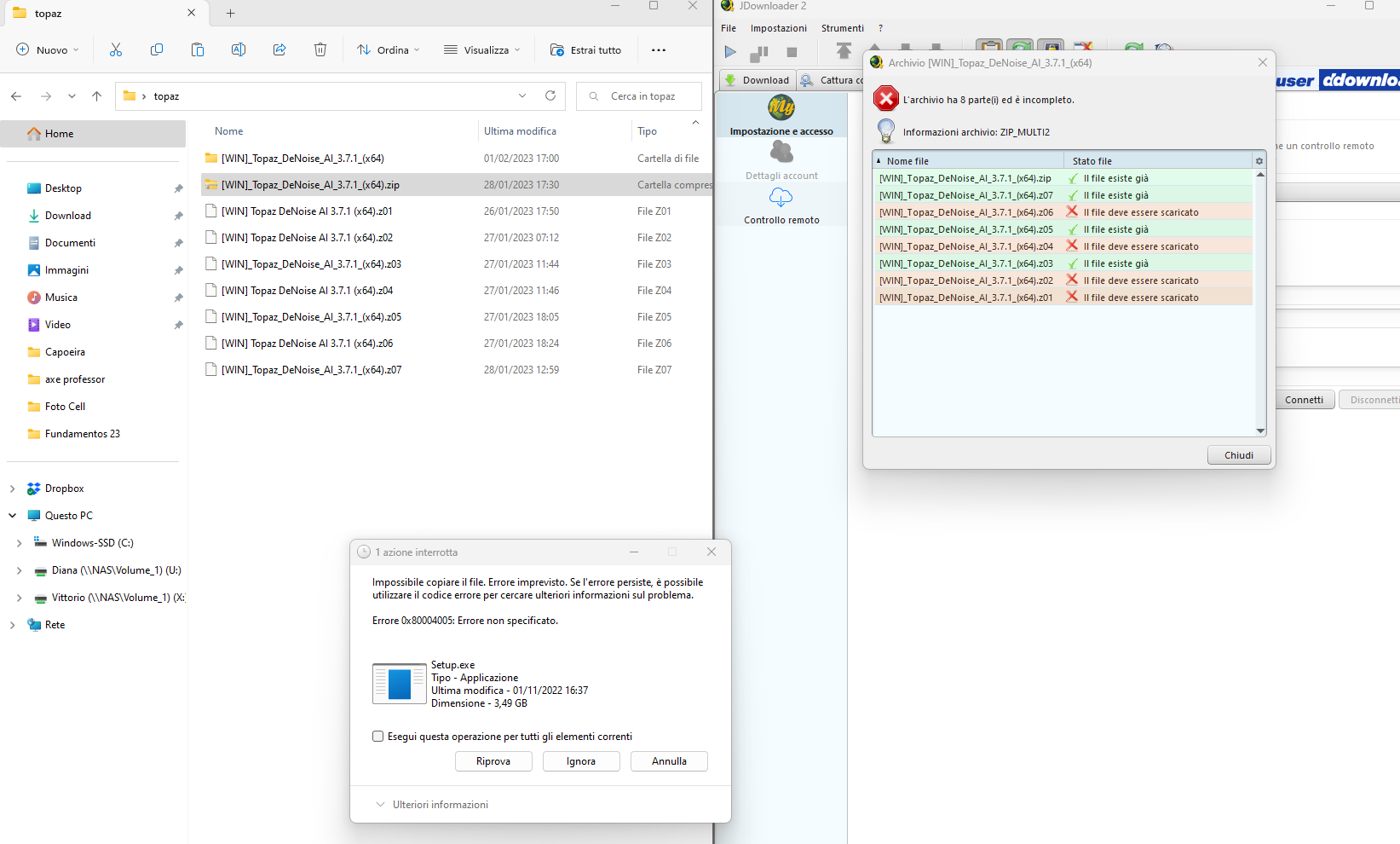The height and width of the screenshot is (844, 1400).
Task: Check Esegui questa operazione per tutti gli elementi
Action: point(377,737)
